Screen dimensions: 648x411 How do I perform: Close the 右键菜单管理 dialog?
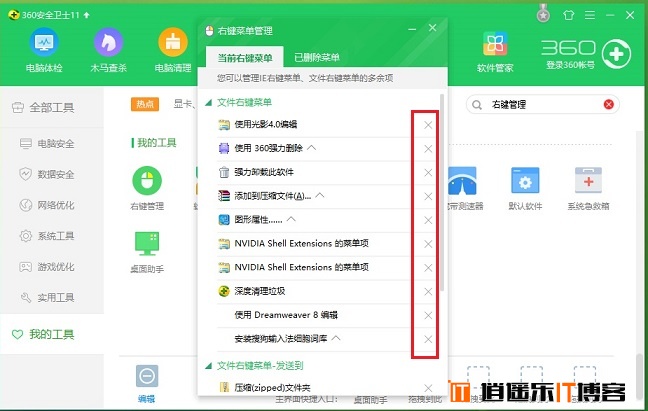pos(432,28)
